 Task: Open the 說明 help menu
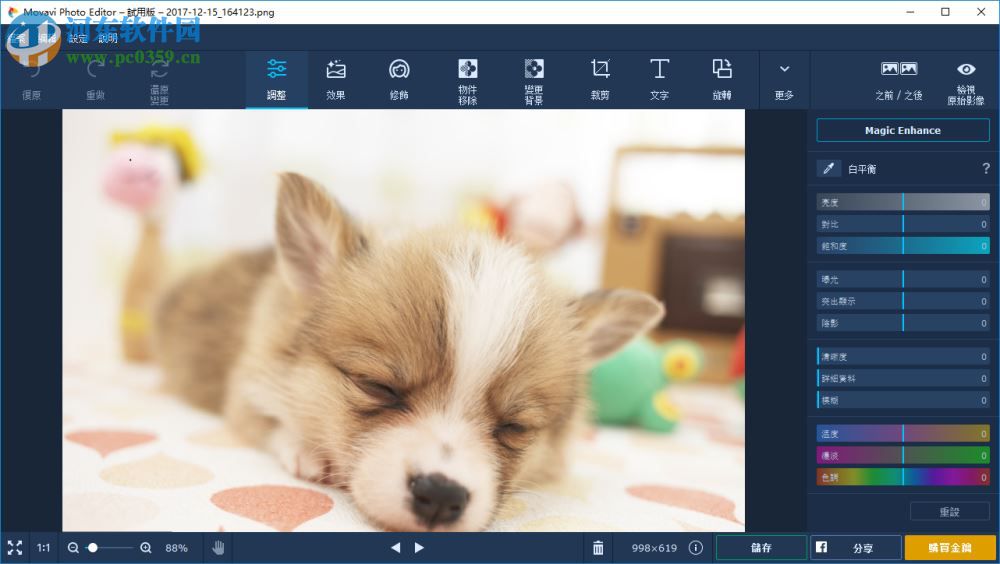(108, 38)
